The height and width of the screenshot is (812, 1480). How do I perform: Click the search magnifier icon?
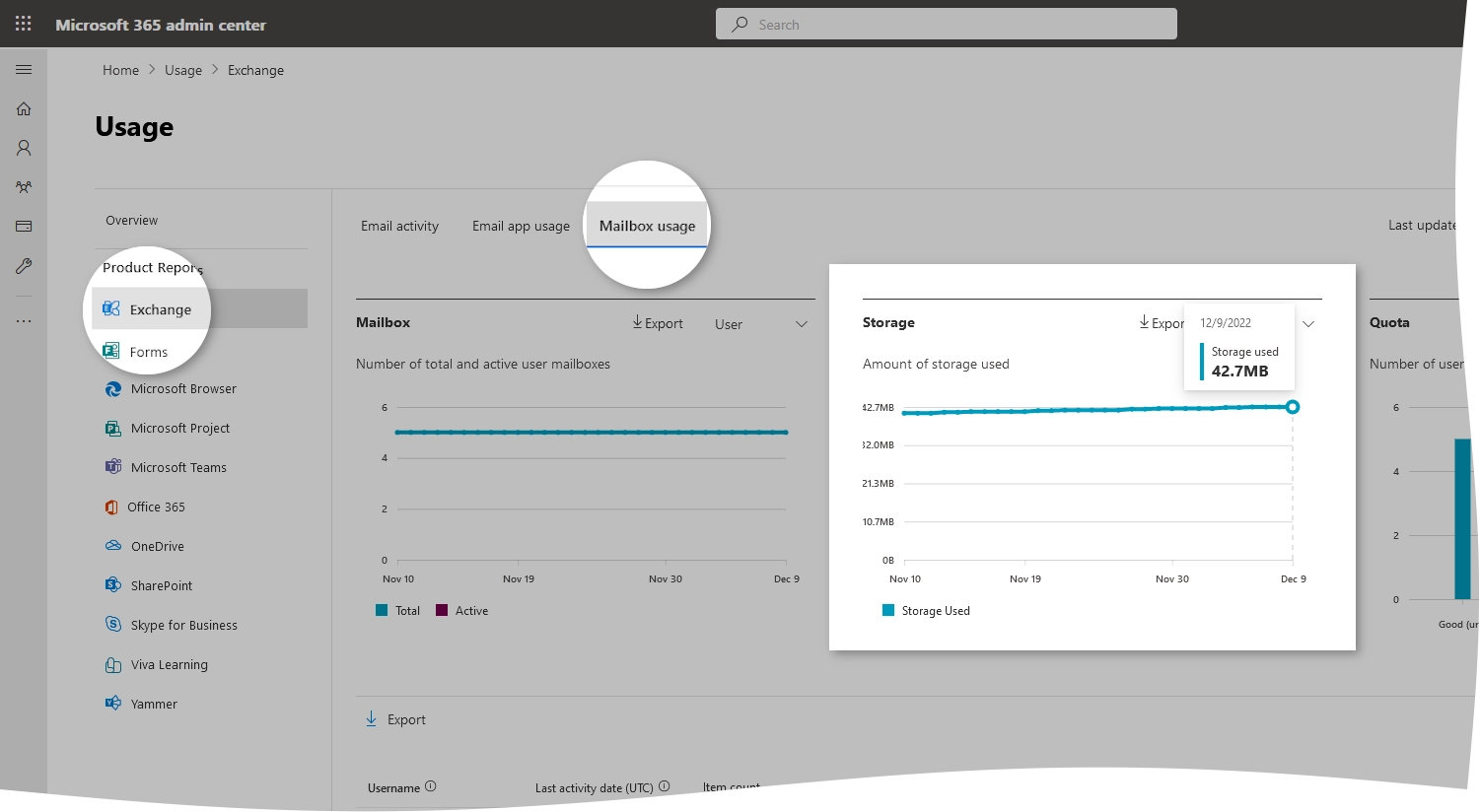[740, 25]
